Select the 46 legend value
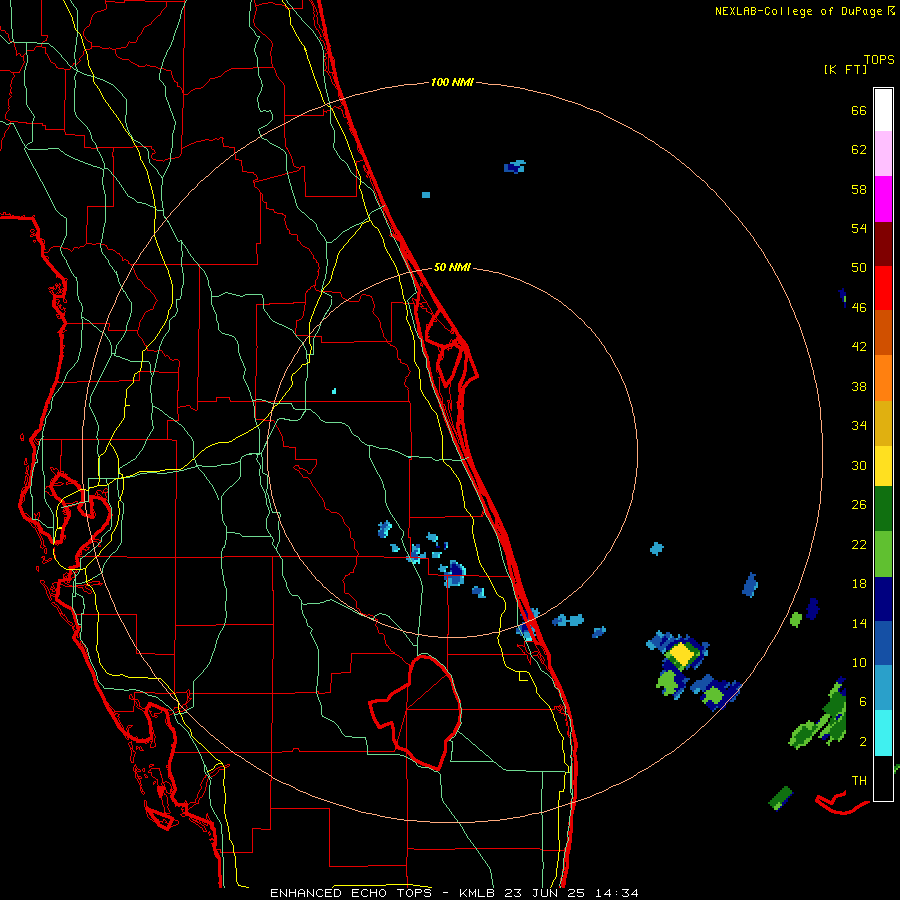Screen dimensions: 900x900 pos(859,308)
